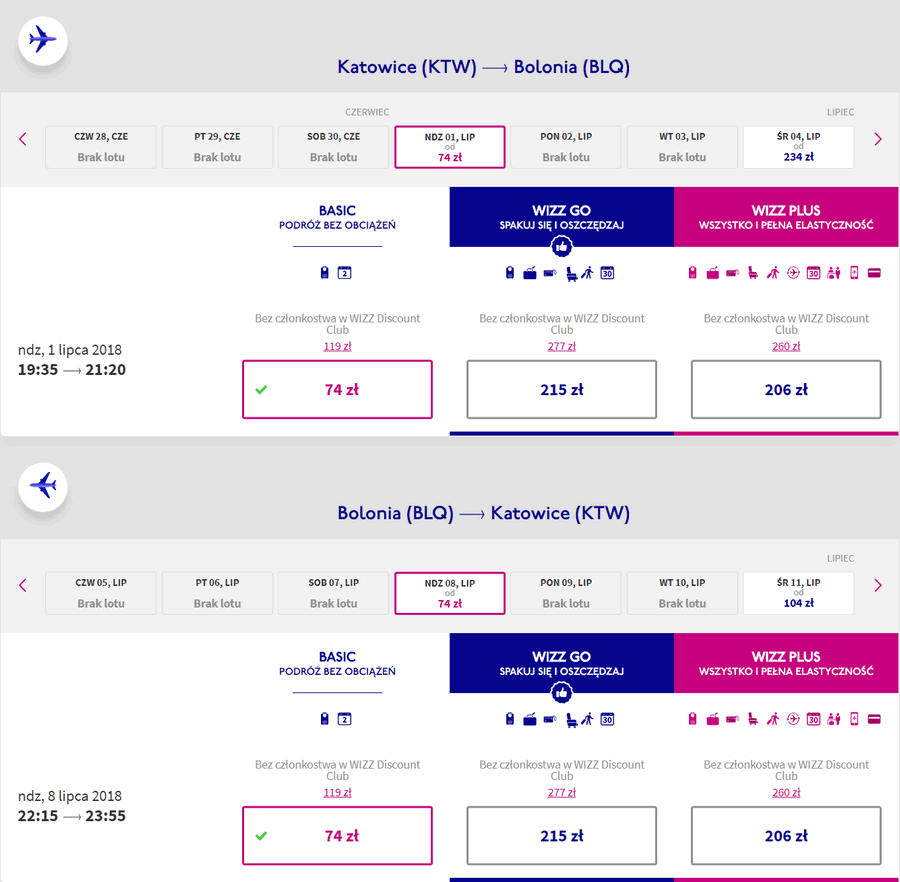This screenshot has height=882, width=900.
Task: Click the outbound flight airplane icon
Action: pyautogui.click(x=42, y=40)
